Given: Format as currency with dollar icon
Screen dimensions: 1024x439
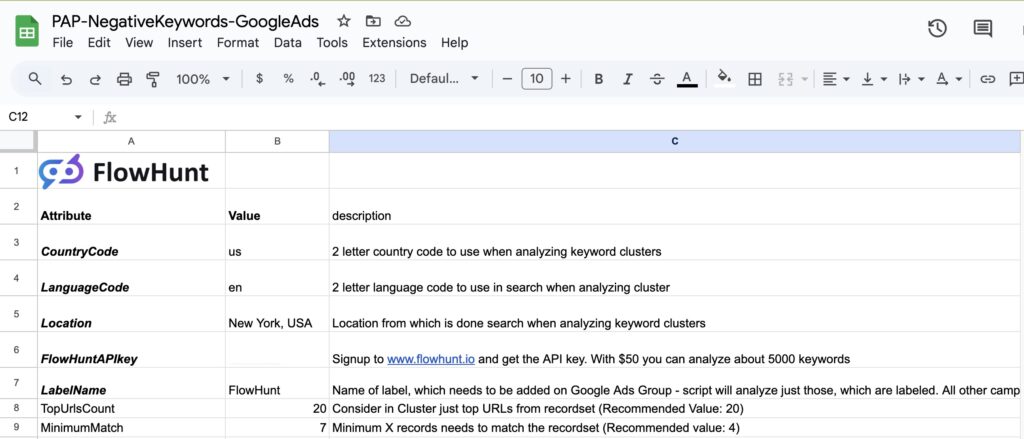Looking at the screenshot, I should click(259, 78).
